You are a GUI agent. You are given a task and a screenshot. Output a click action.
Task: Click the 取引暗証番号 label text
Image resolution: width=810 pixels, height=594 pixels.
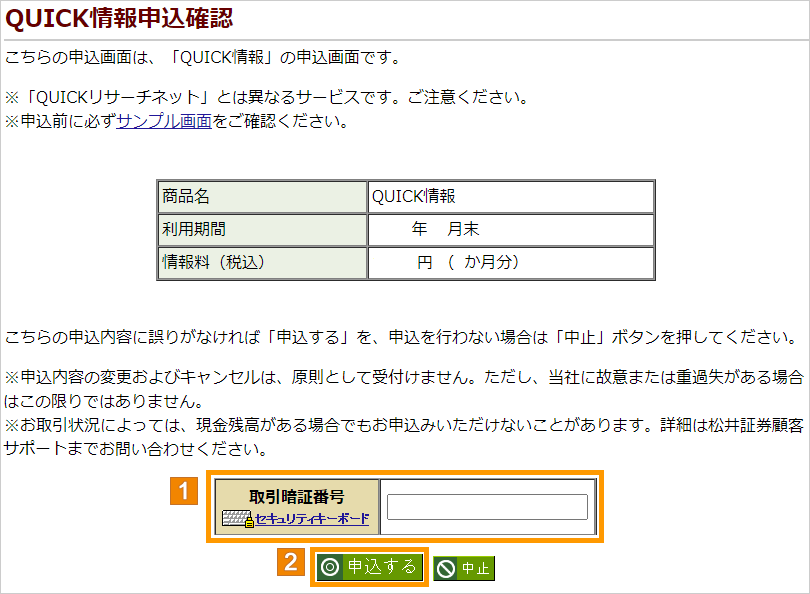click(x=297, y=496)
